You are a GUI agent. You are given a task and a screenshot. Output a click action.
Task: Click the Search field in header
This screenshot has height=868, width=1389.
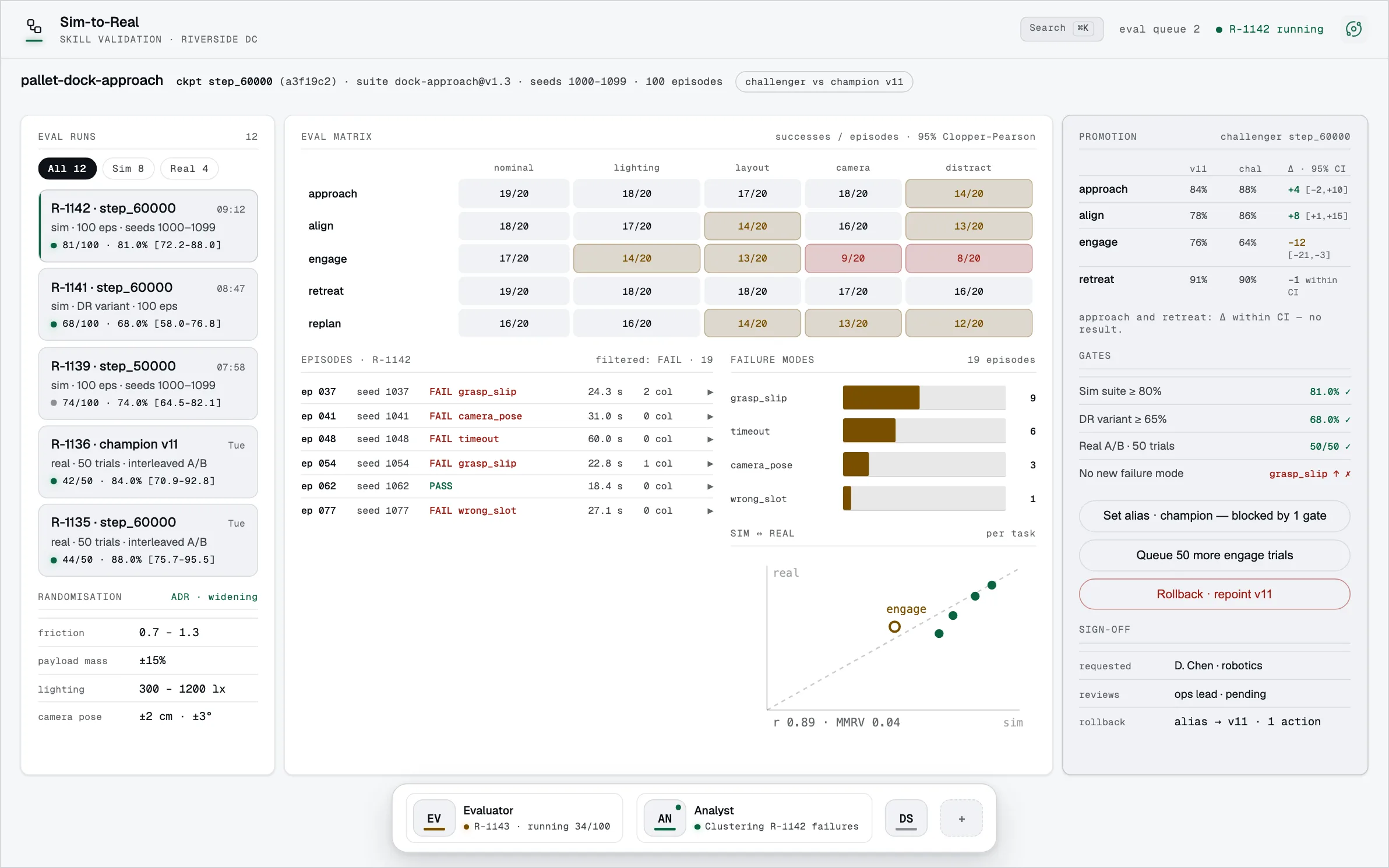(1062, 29)
